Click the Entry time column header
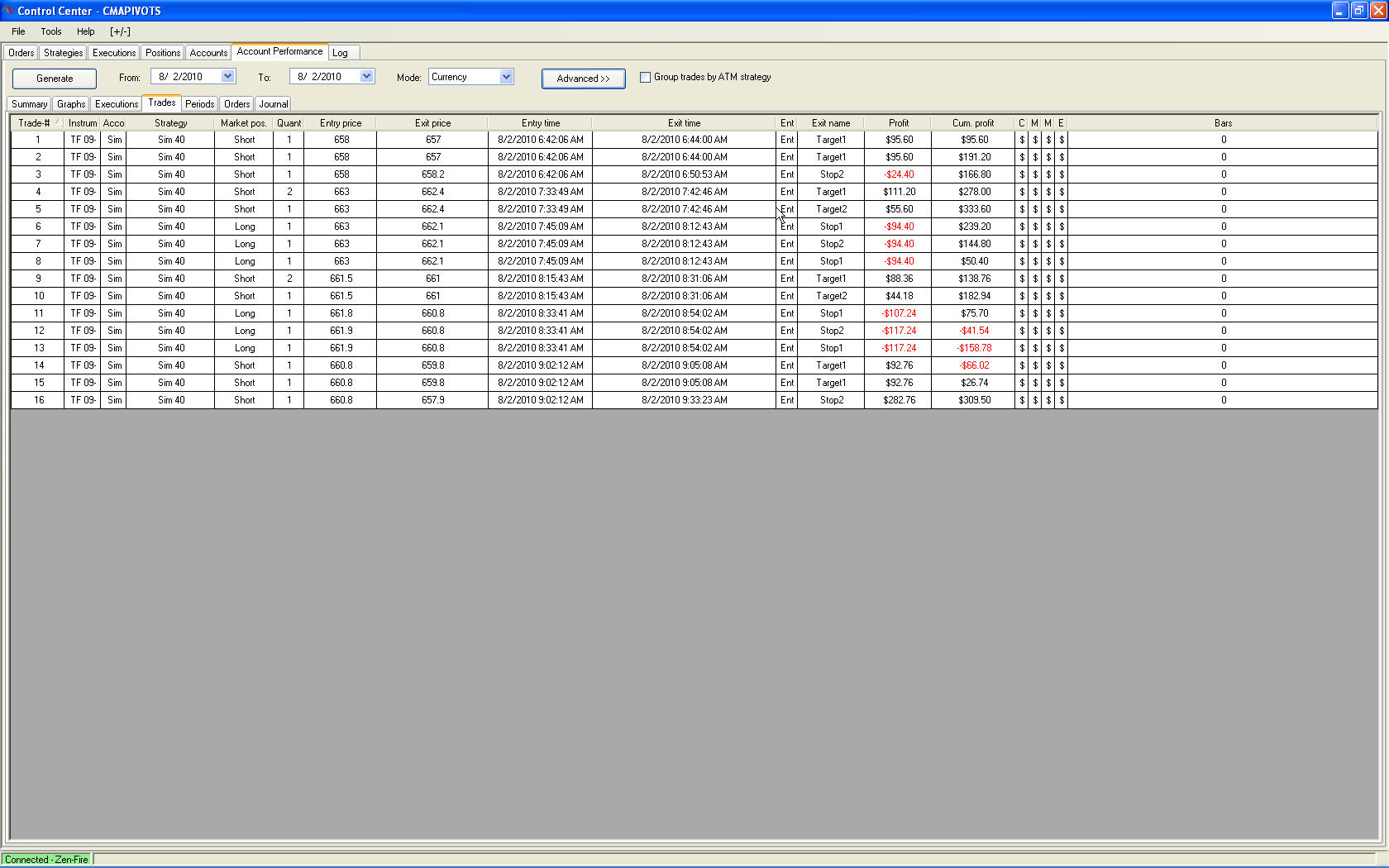1389x868 pixels. [541, 123]
